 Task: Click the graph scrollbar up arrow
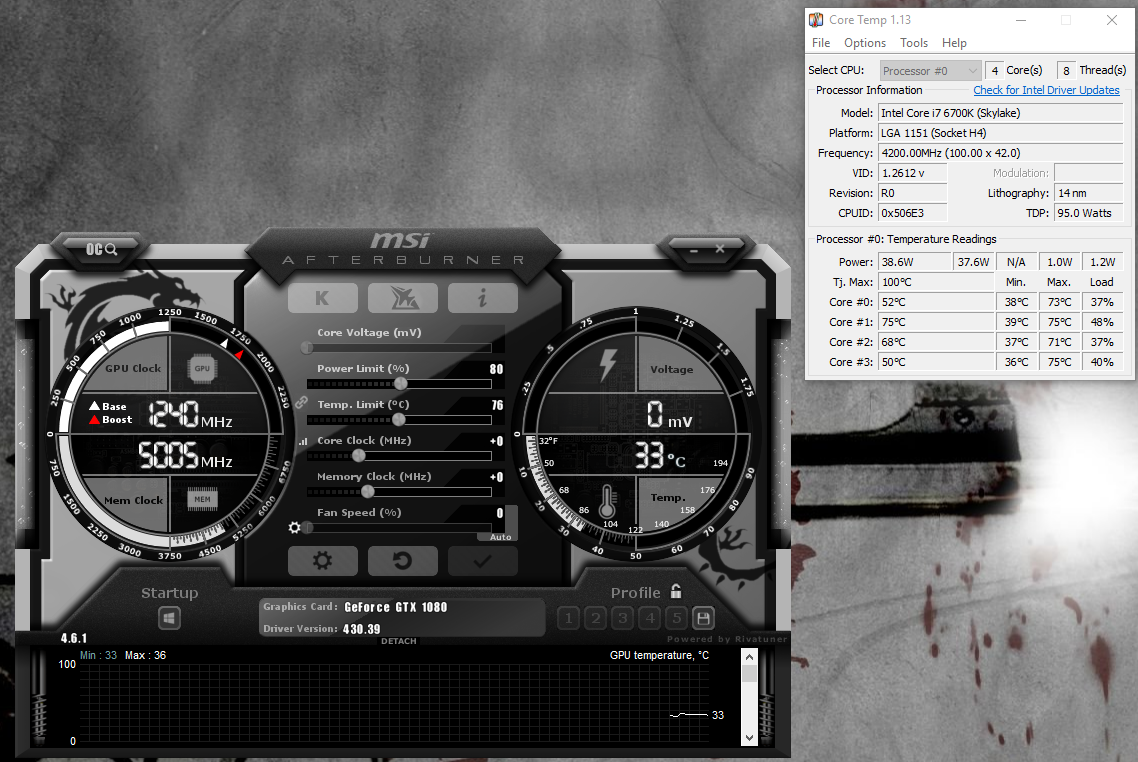(x=749, y=656)
